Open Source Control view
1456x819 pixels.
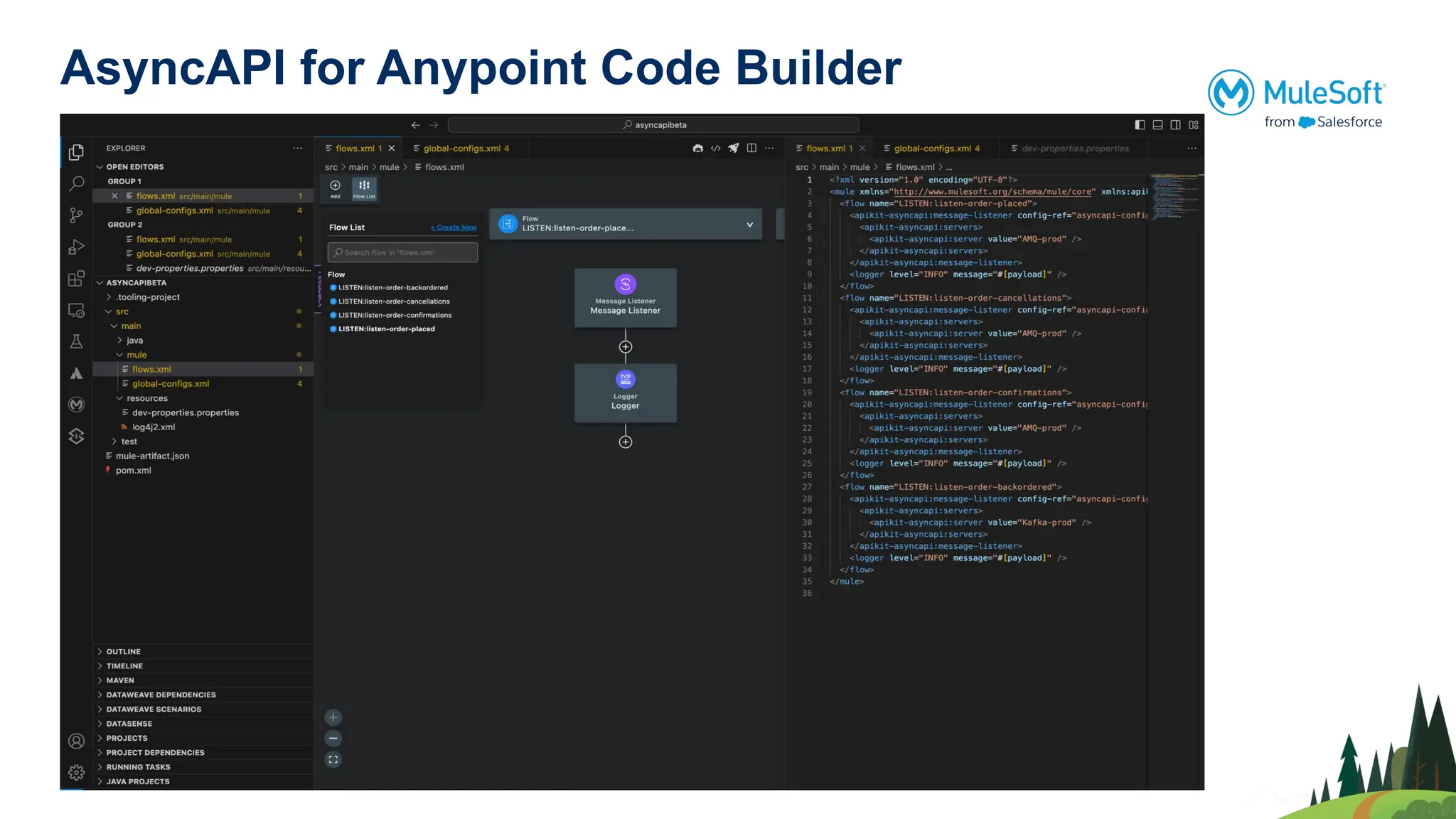[76, 215]
